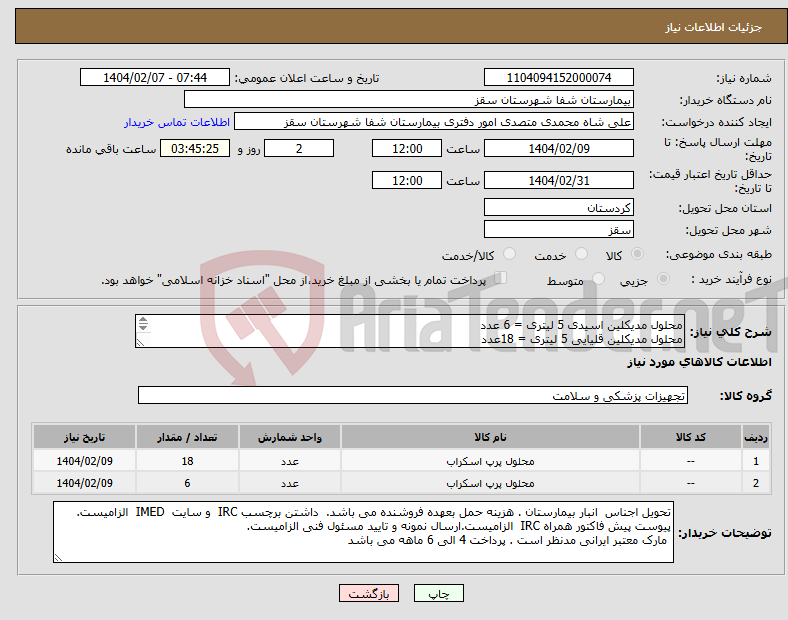Click the واحد شمارش column header
788x620 pixels.
coord(290,437)
